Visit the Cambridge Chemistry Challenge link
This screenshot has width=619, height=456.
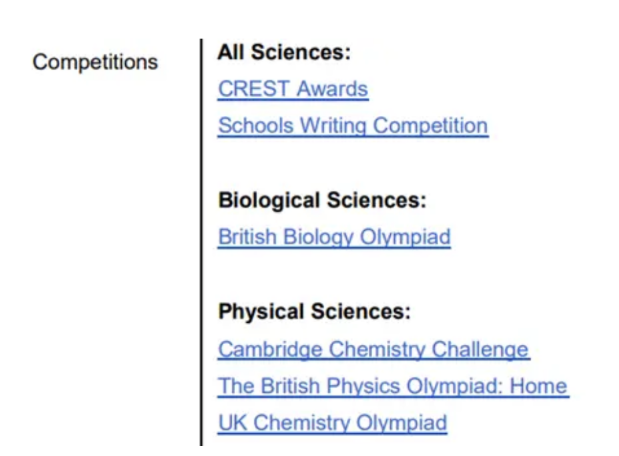click(x=373, y=349)
